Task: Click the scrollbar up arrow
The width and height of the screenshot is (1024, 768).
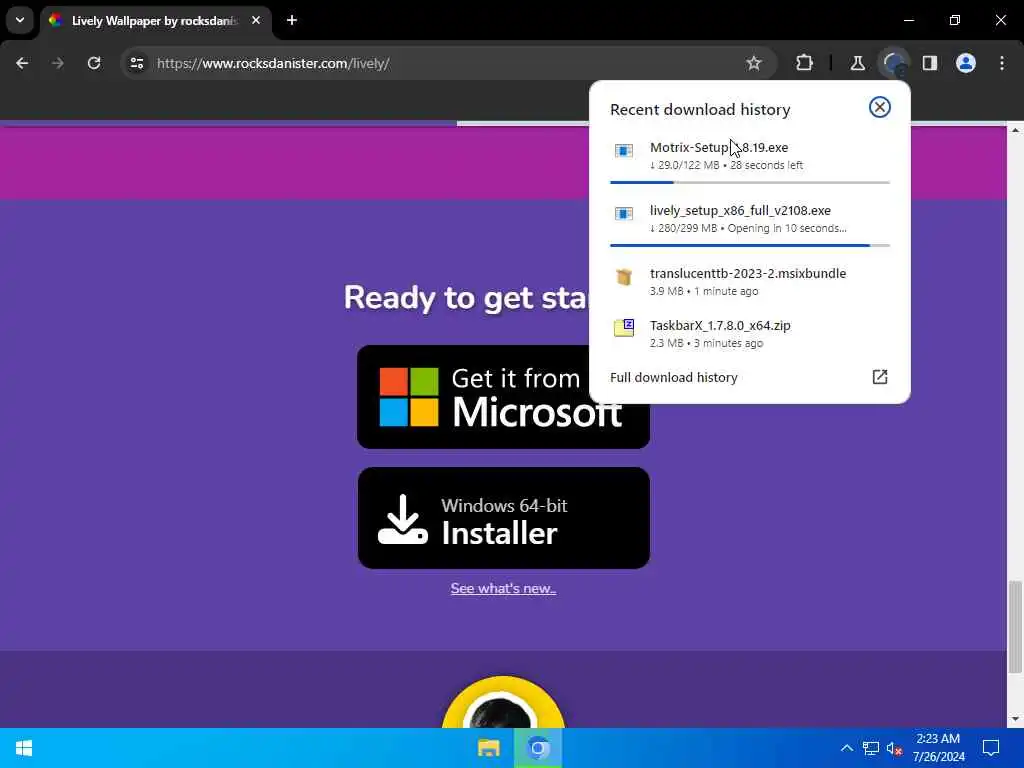Action: point(1015,131)
